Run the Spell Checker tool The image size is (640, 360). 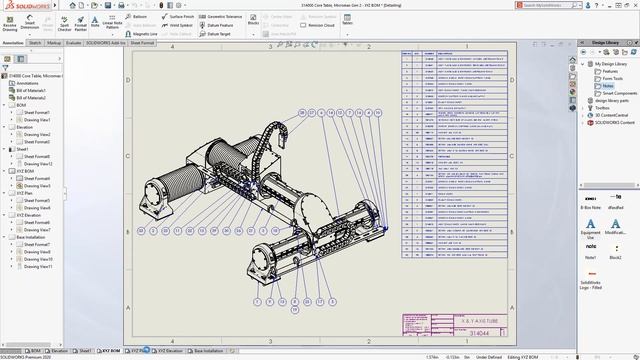tap(64, 24)
